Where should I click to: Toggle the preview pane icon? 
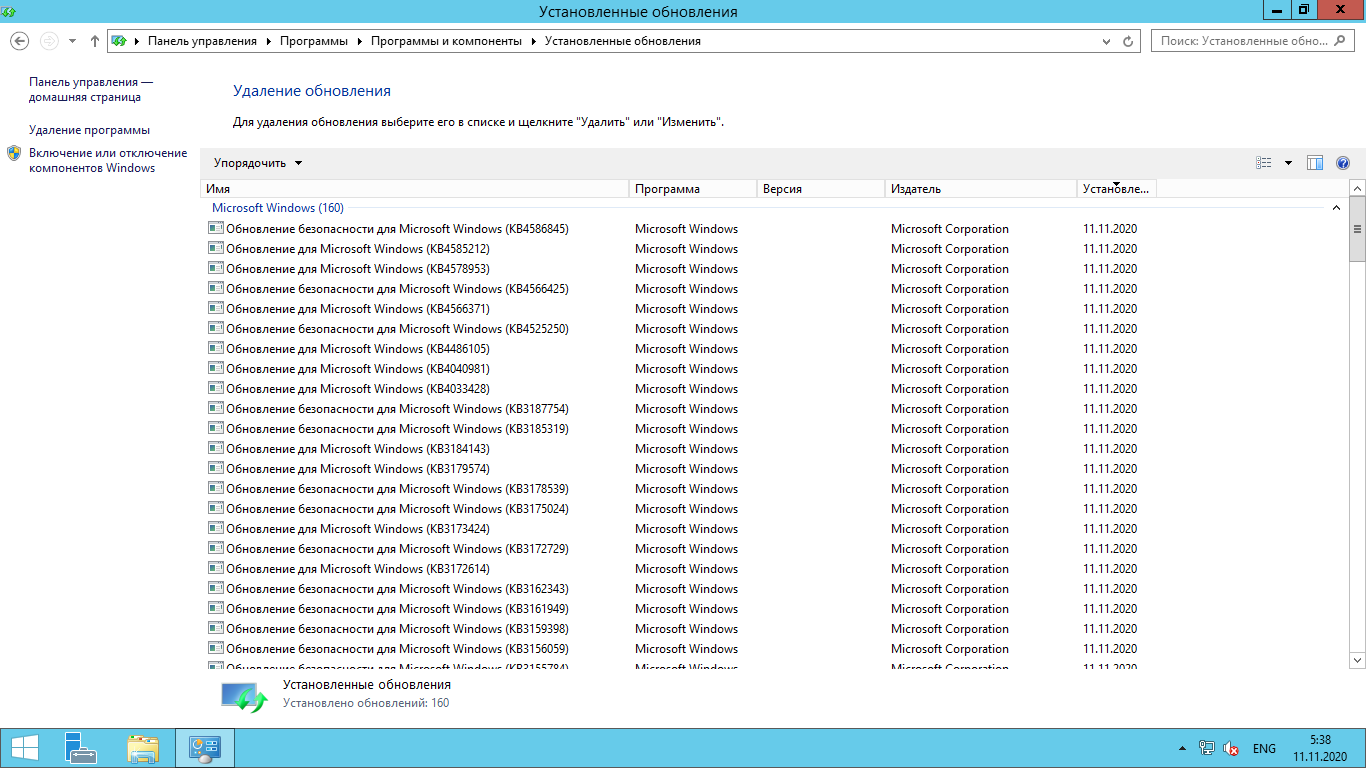[1315, 163]
